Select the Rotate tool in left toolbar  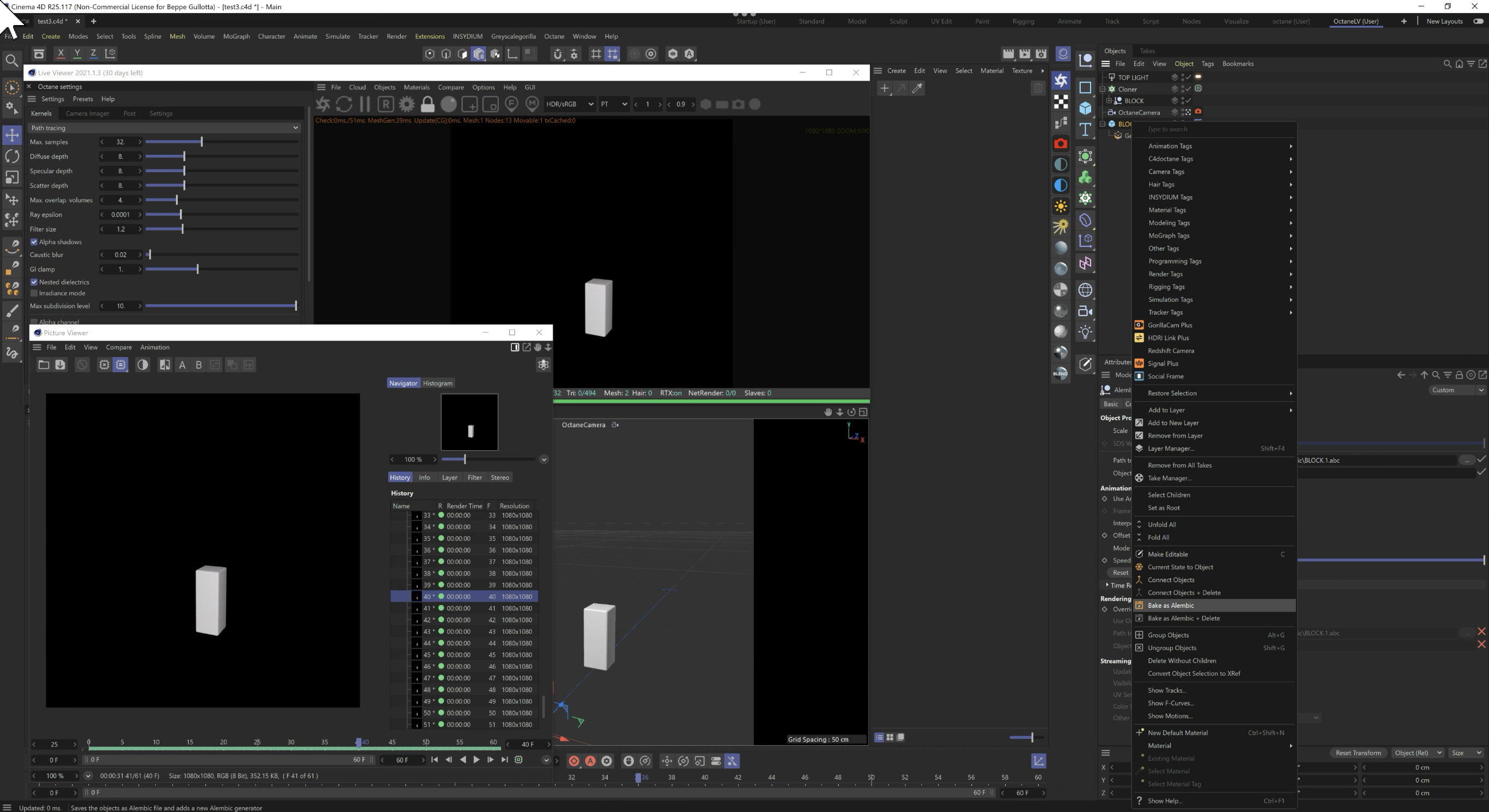[12, 156]
